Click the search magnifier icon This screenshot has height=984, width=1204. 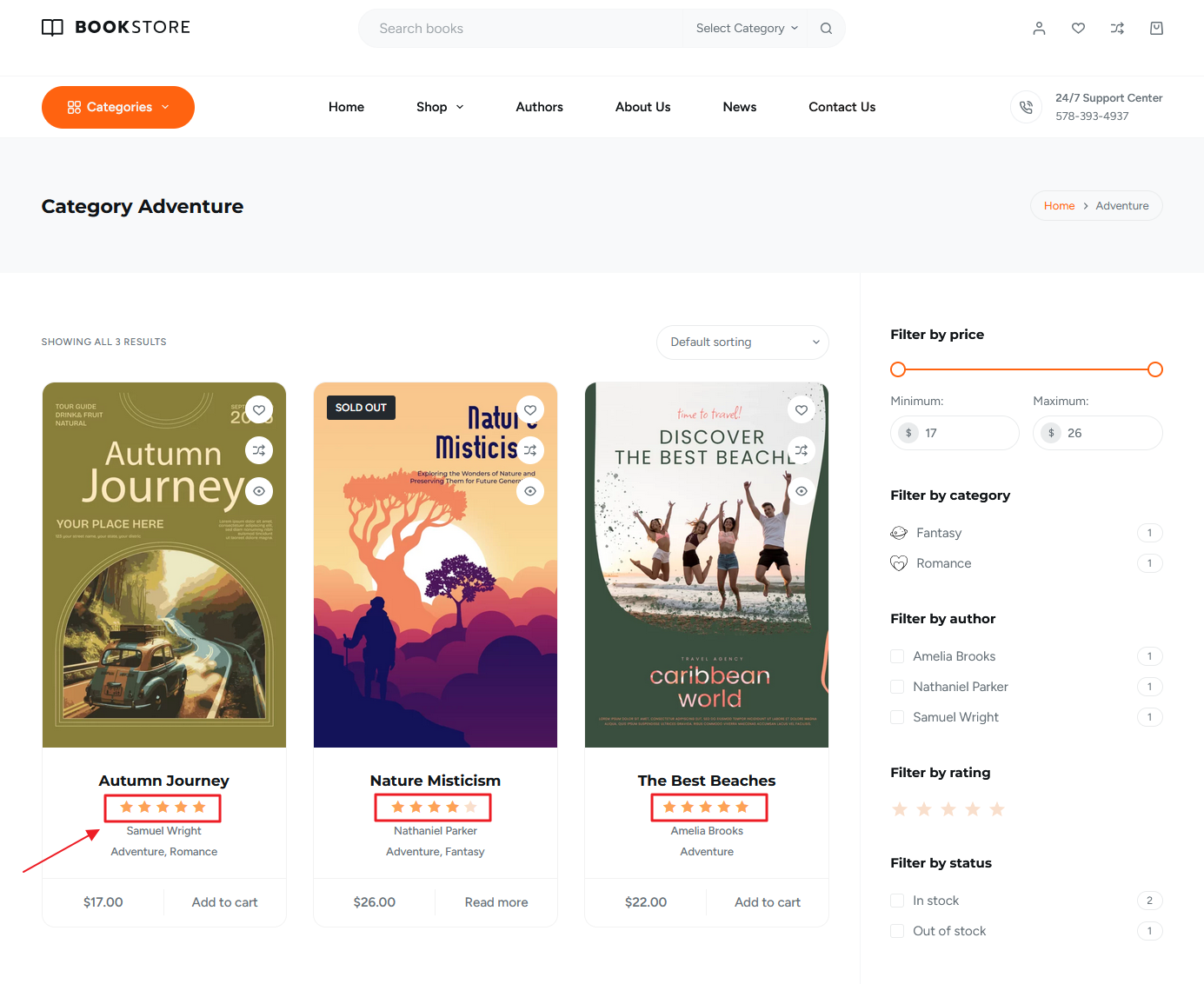[826, 29]
